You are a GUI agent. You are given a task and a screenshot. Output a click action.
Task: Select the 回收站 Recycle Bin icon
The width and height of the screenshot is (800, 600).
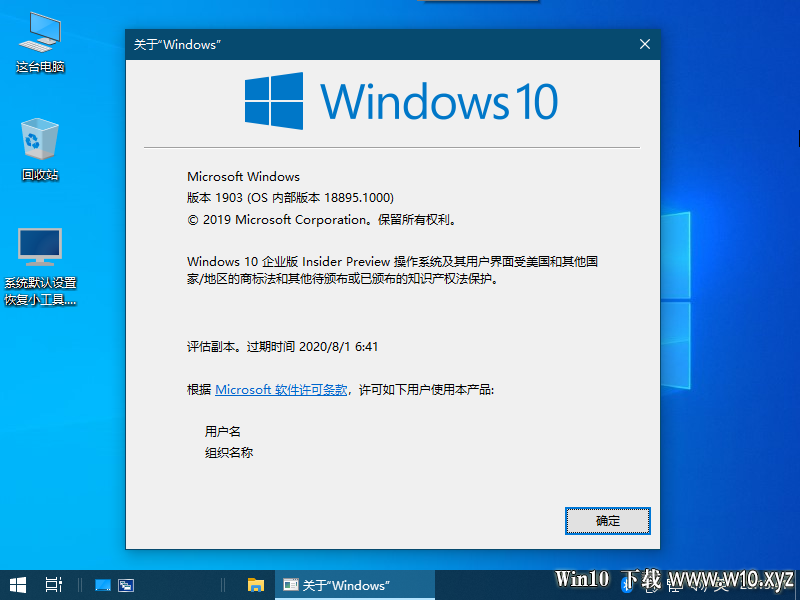[40, 149]
